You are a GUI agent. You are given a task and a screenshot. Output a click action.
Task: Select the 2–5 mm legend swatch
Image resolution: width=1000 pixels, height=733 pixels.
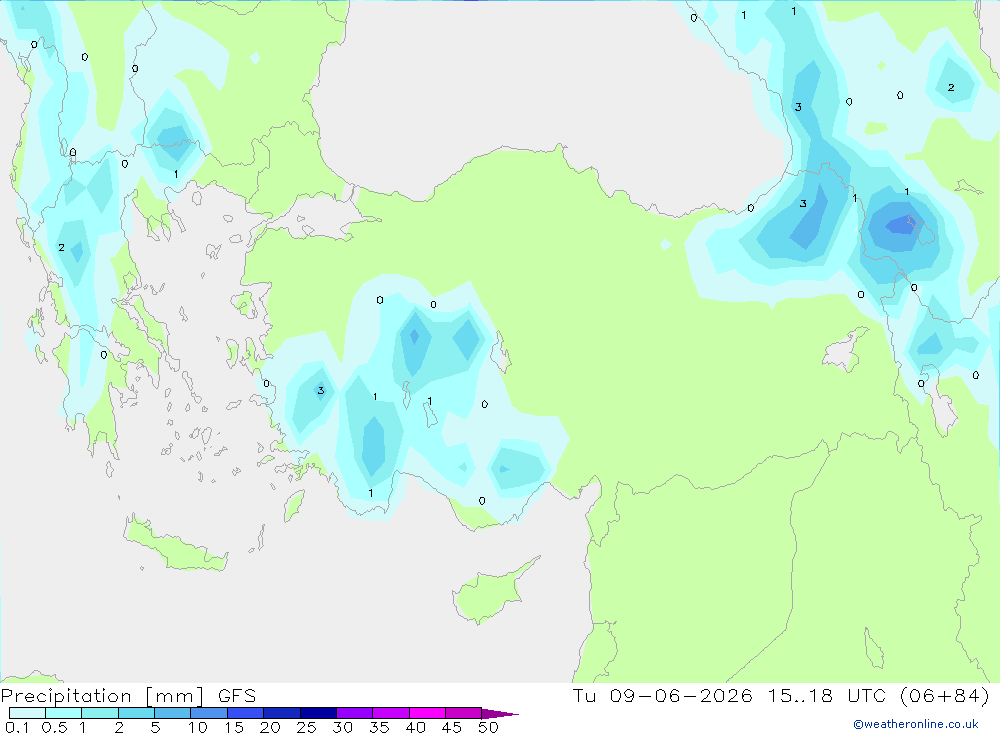point(136,713)
